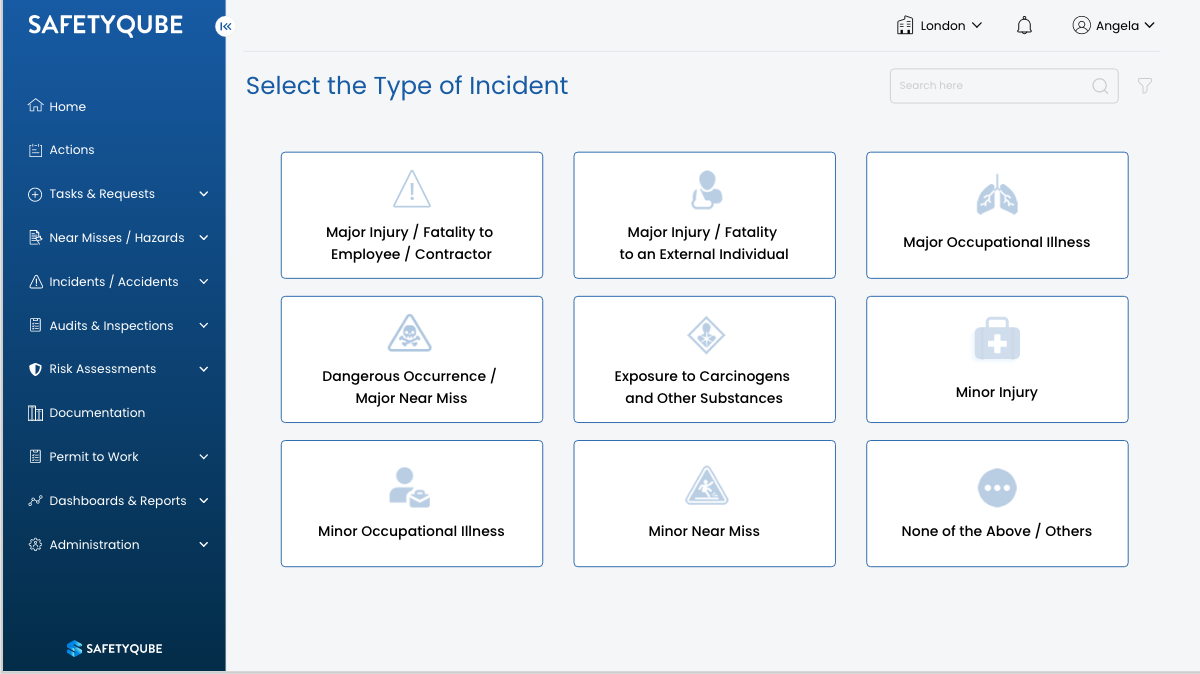Click the Search here input field
Screen dimensions: 1200x674
[x=1004, y=86]
